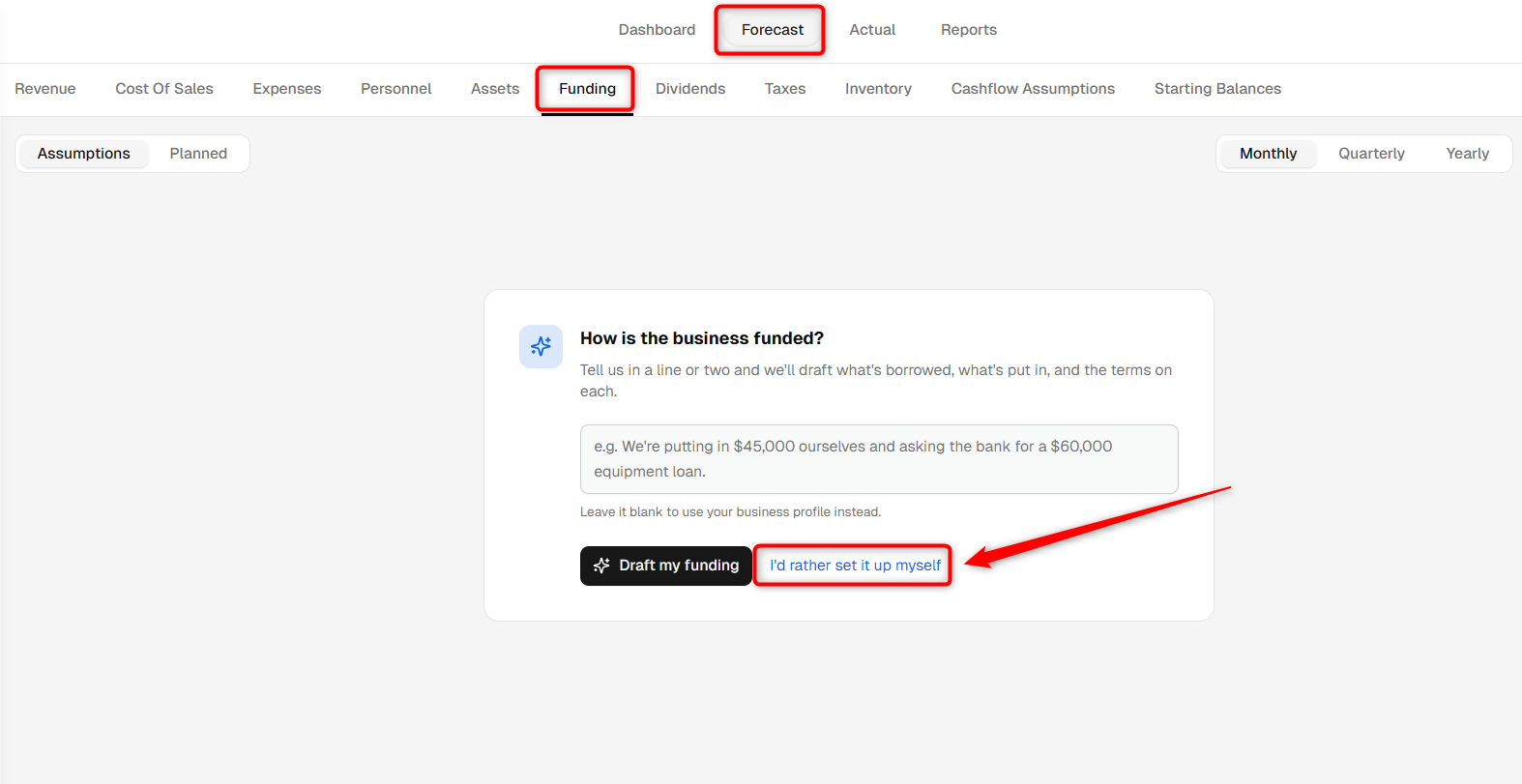1522x784 pixels.
Task: Open the Personnel sub-tab
Action: pyautogui.click(x=396, y=89)
